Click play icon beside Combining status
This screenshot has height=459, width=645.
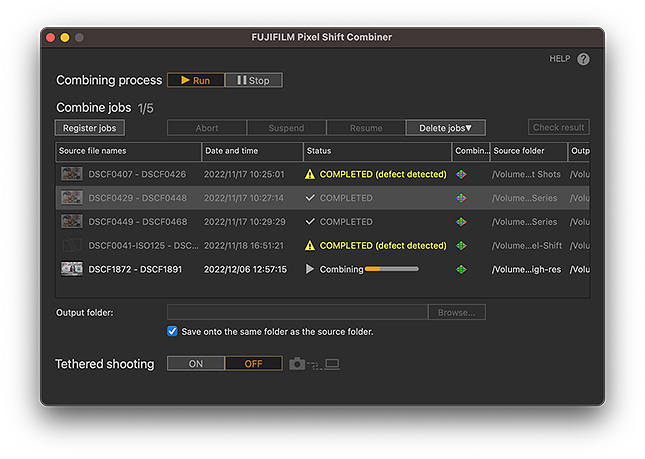pos(310,269)
